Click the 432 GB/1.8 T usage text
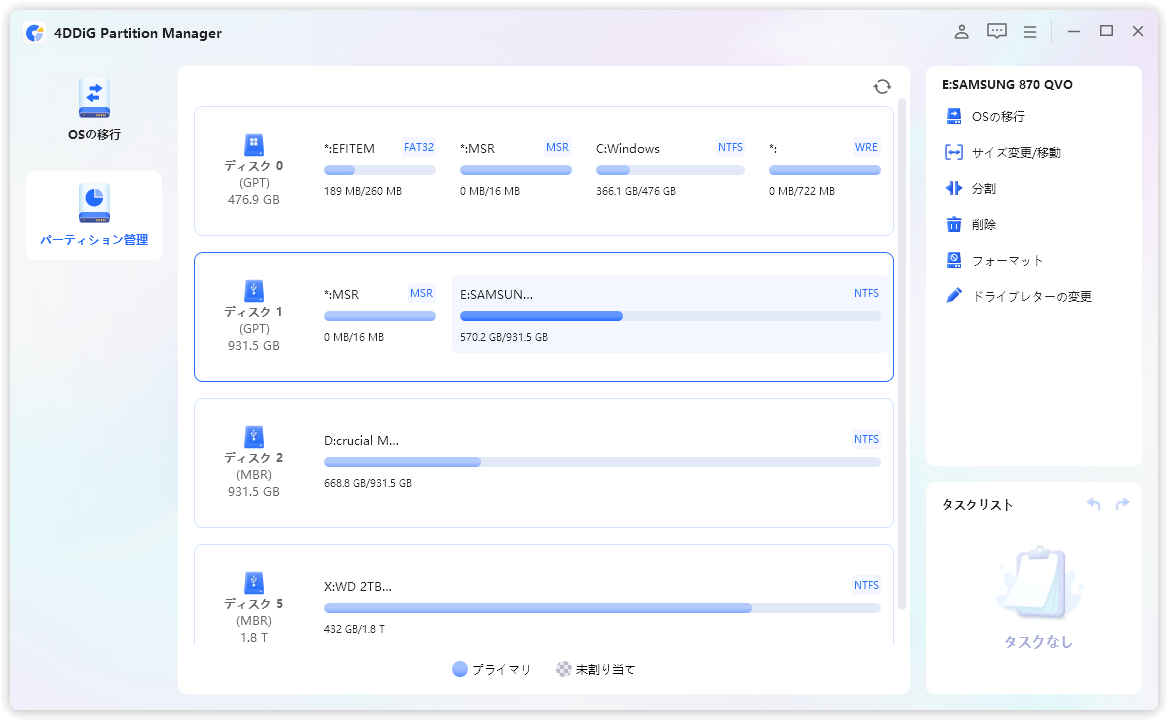The height and width of the screenshot is (720, 1168). point(354,629)
